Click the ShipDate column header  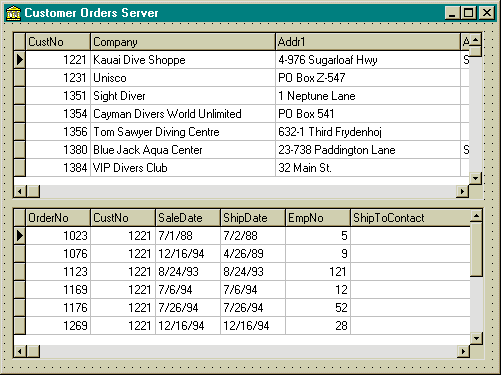coord(253,218)
